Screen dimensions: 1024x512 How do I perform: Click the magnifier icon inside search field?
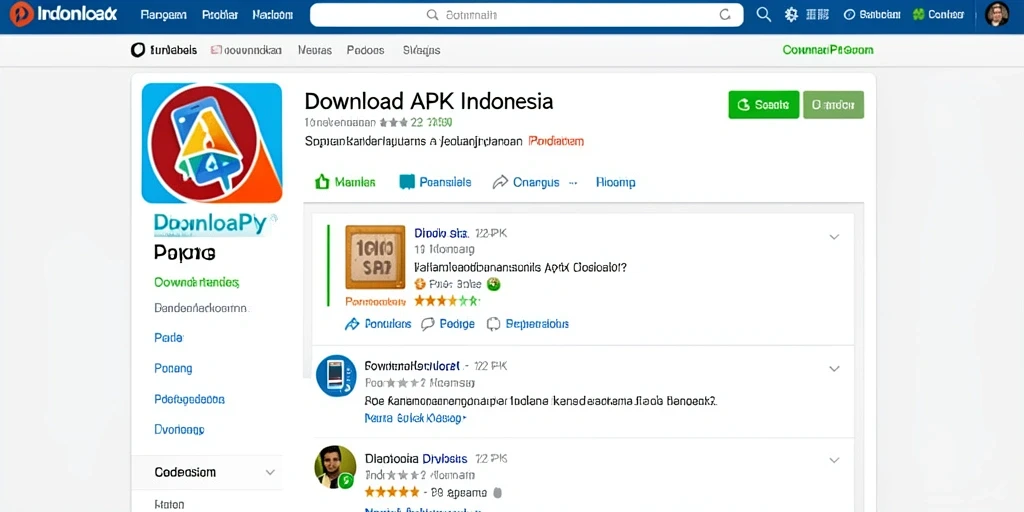(432, 14)
